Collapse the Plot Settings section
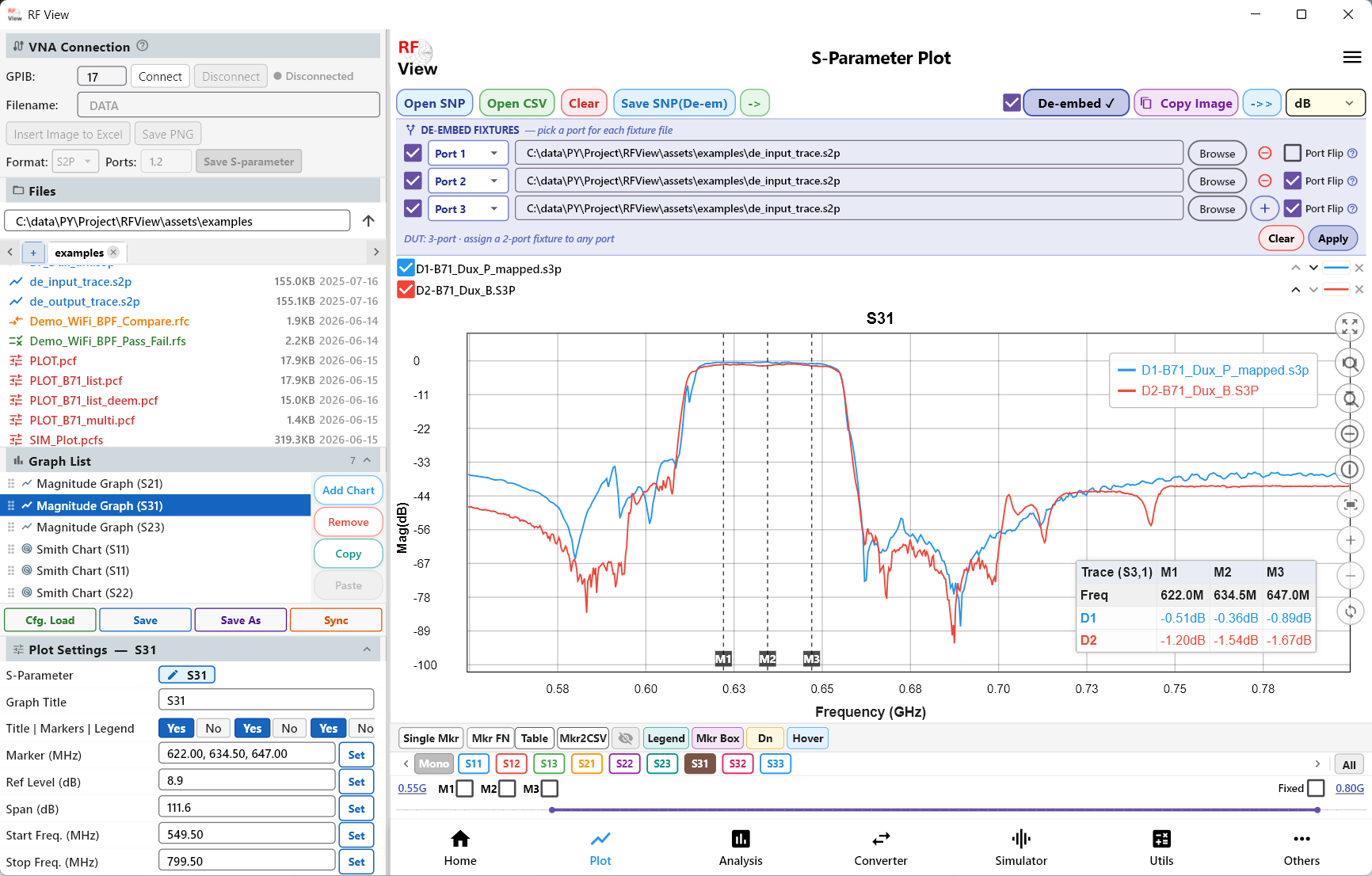The width and height of the screenshot is (1372, 876). pyautogui.click(x=367, y=649)
